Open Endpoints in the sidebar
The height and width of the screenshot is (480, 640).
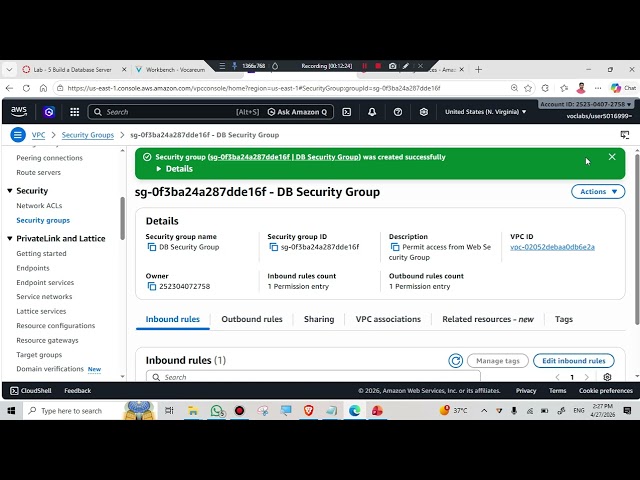[33, 268]
